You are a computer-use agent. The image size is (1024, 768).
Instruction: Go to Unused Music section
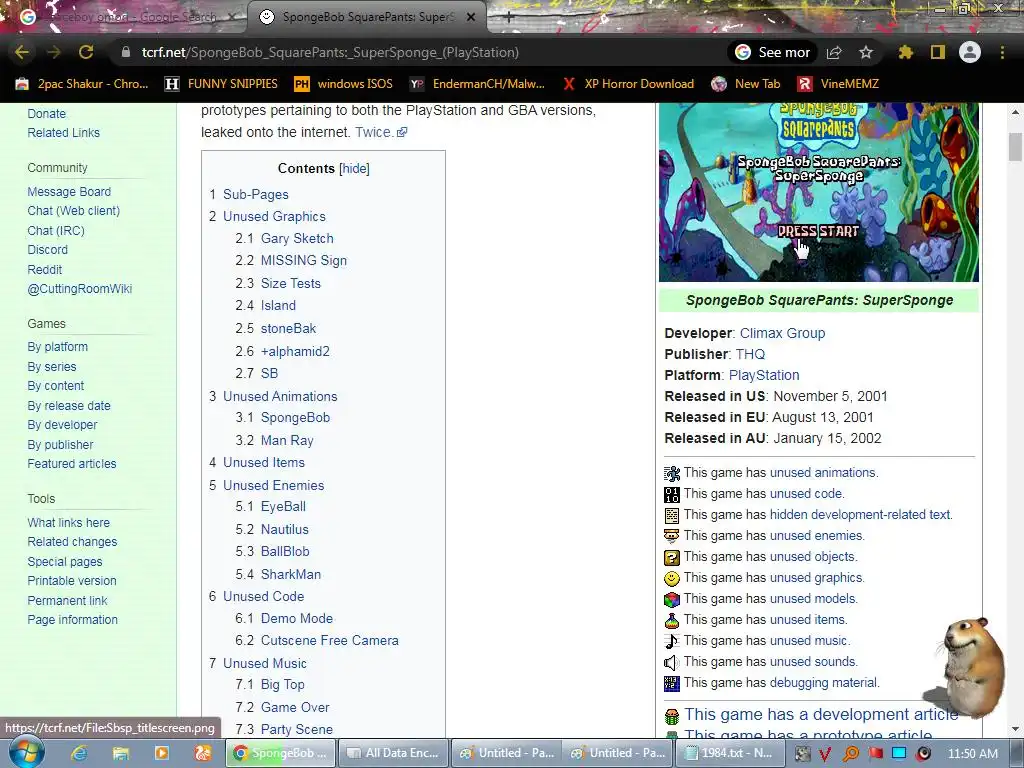(264, 664)
